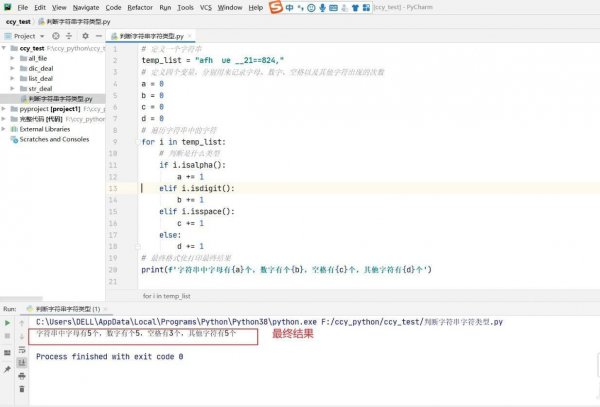Click the script path link in console output
This screenshot has height=407, width=600.
[x=412, y=322]
